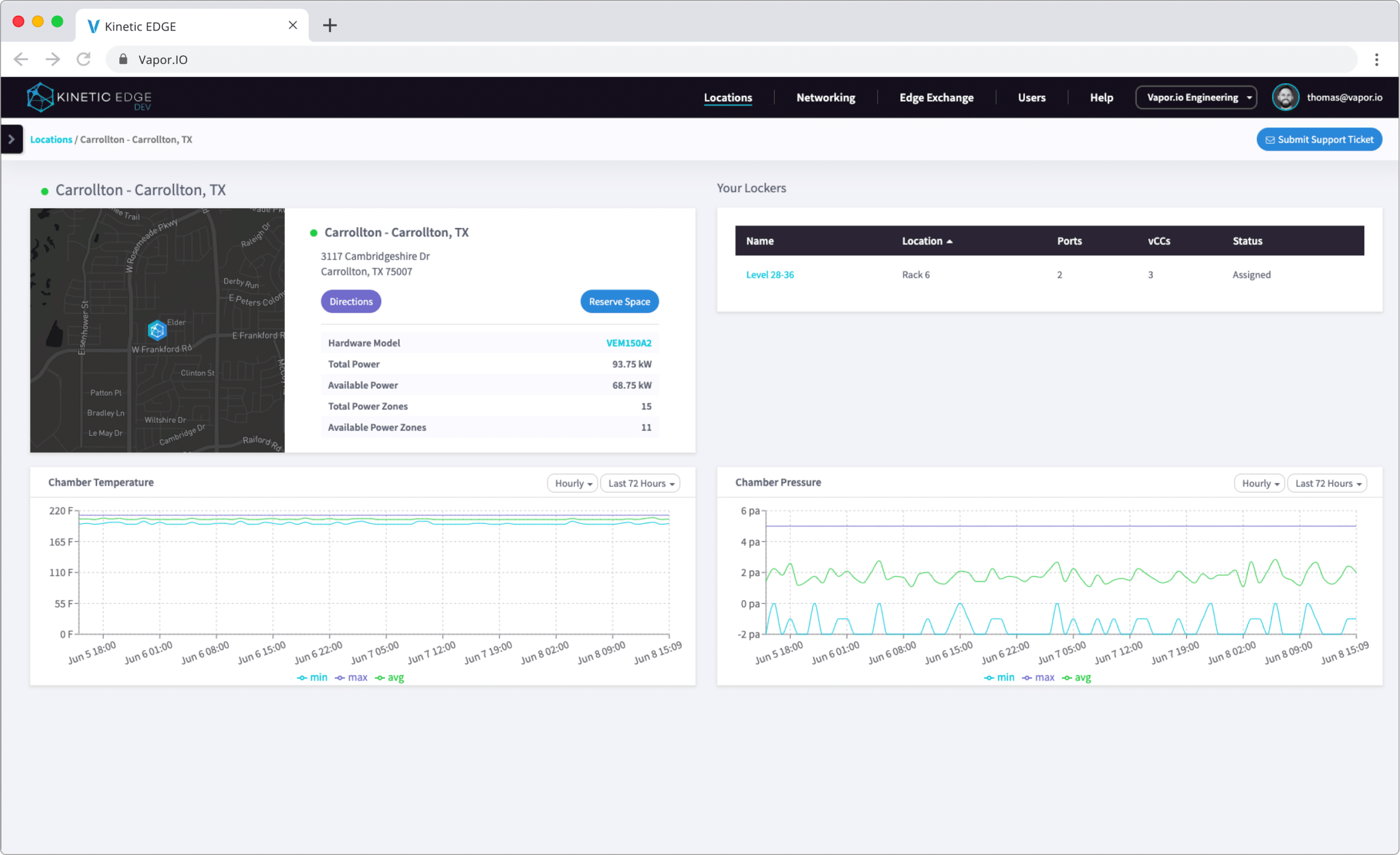The width and height of the screenshot is (1400, 855).
Task: Click the macOS yellow minimize button
Action: [38, 21]
